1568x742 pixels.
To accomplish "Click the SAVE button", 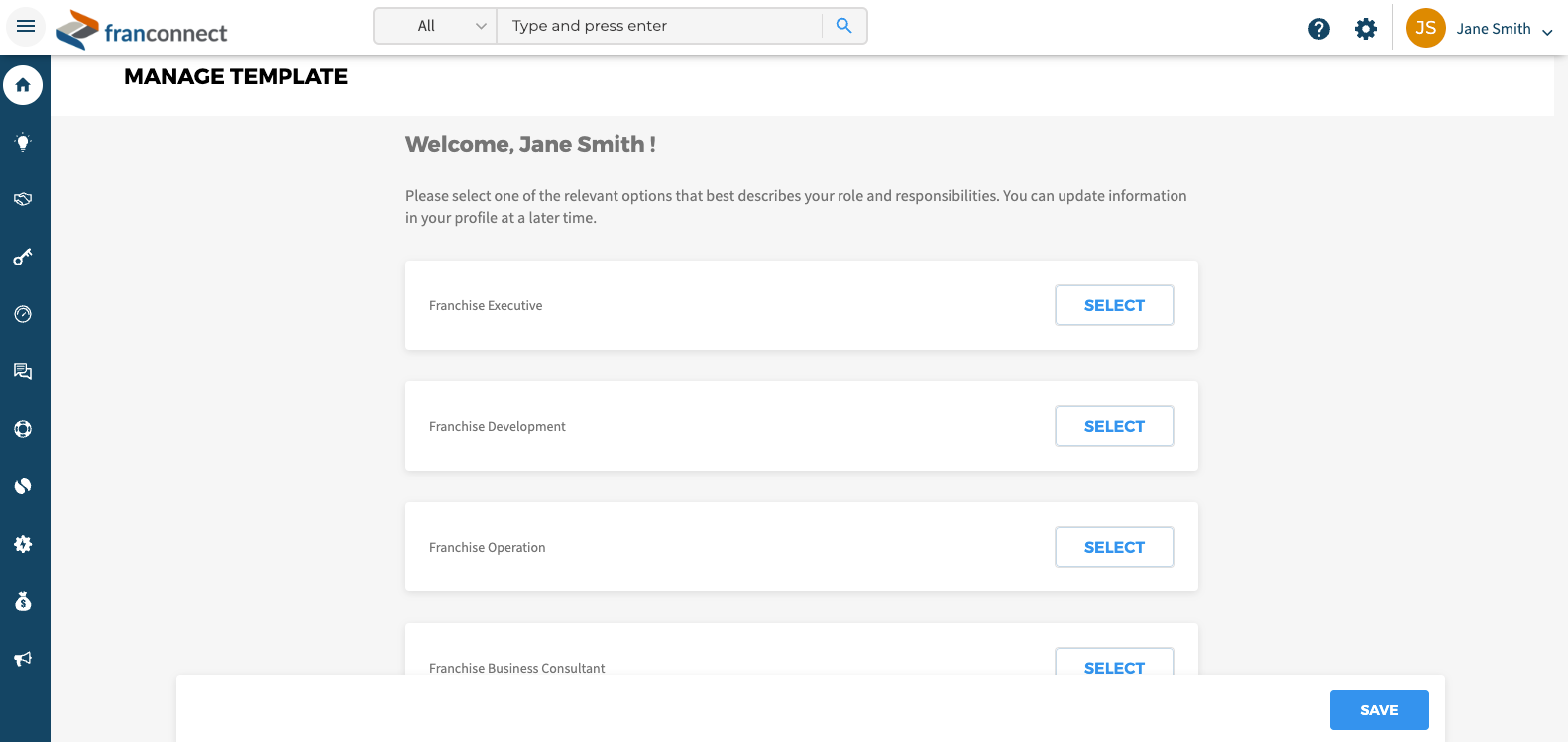I will click(x=1379, y=710).
